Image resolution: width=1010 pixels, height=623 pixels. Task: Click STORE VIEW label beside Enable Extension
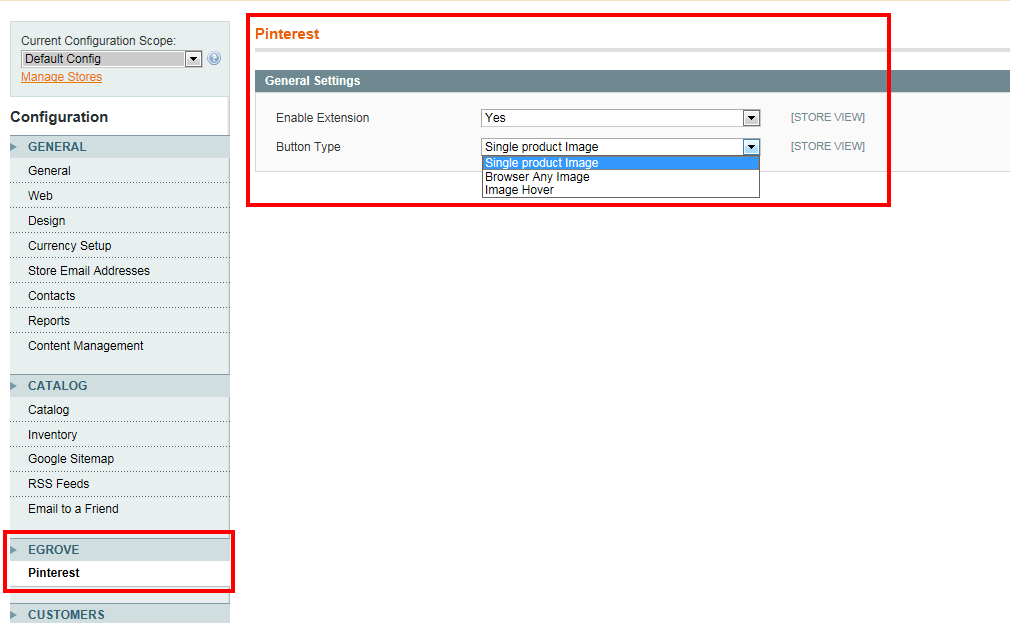pos(828,117)
